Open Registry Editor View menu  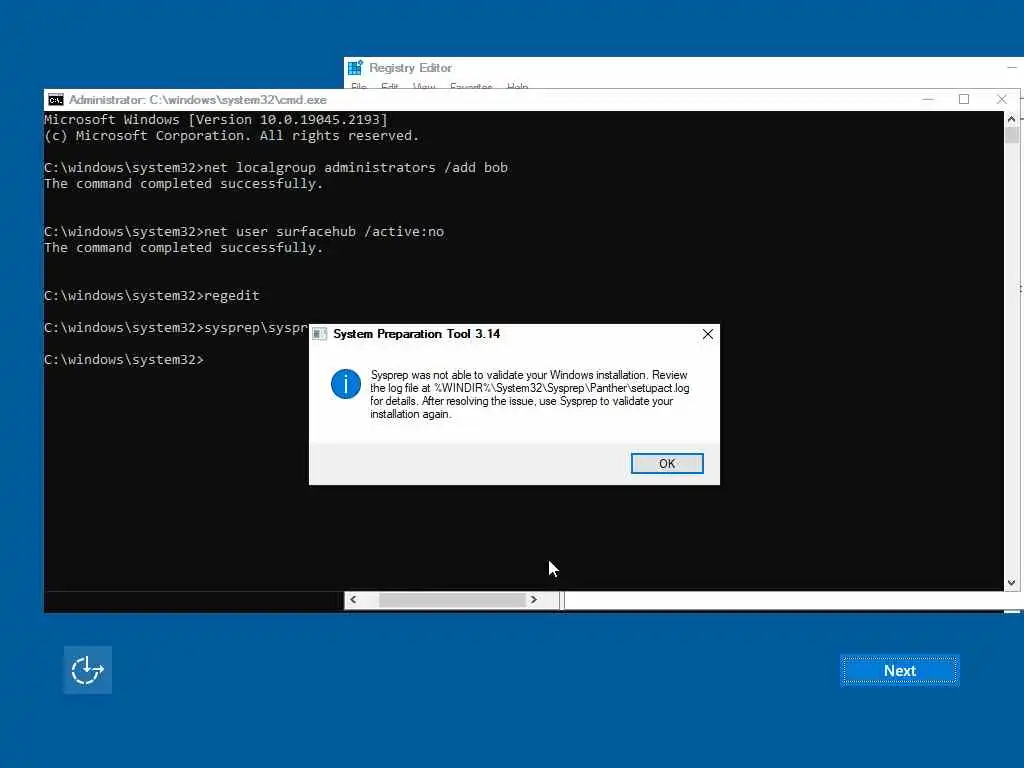(x=424, y=86)
